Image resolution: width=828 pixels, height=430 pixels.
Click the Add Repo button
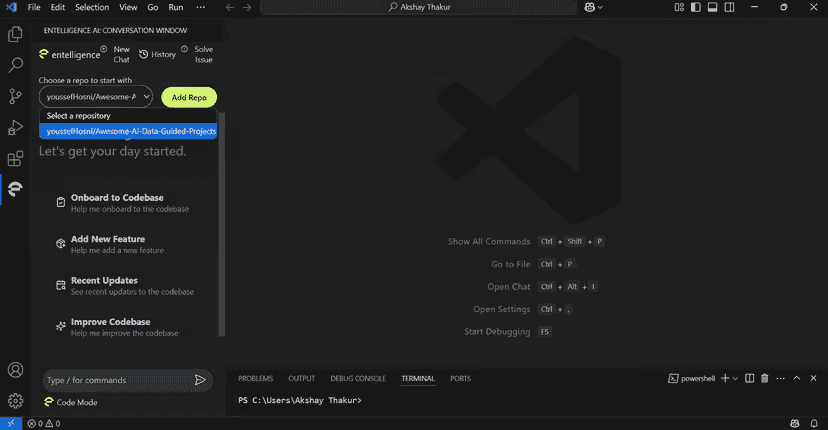coord(189,97)
